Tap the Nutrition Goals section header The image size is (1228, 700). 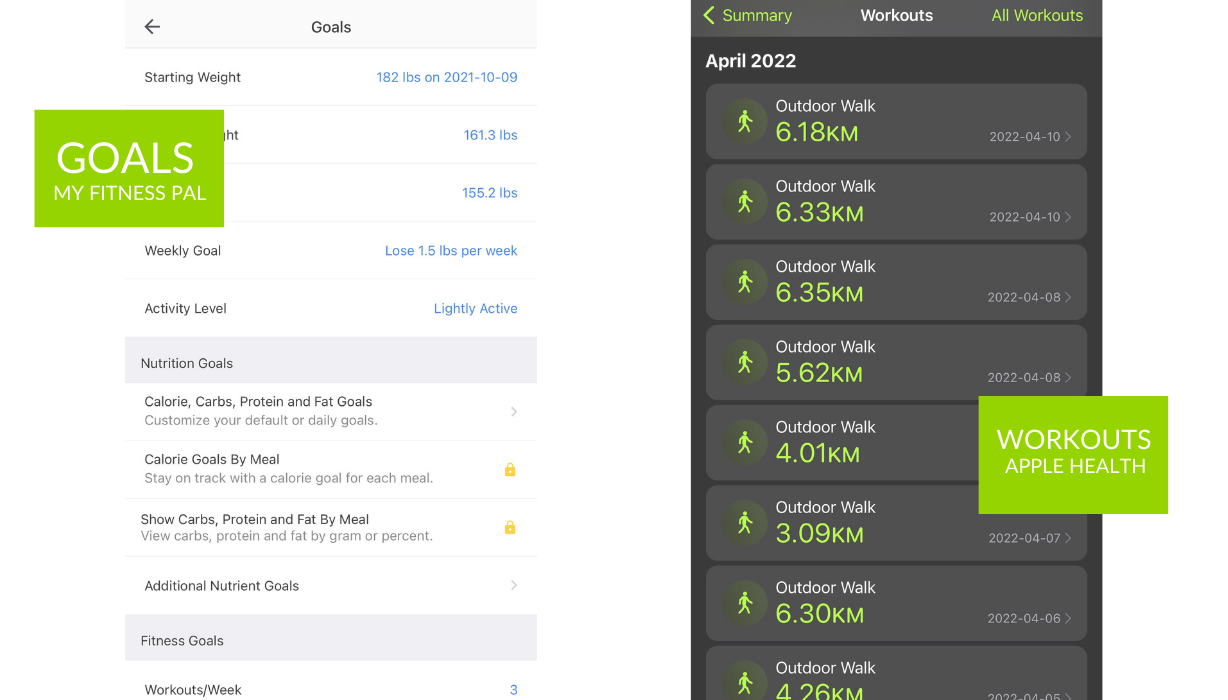coord(331,360)
